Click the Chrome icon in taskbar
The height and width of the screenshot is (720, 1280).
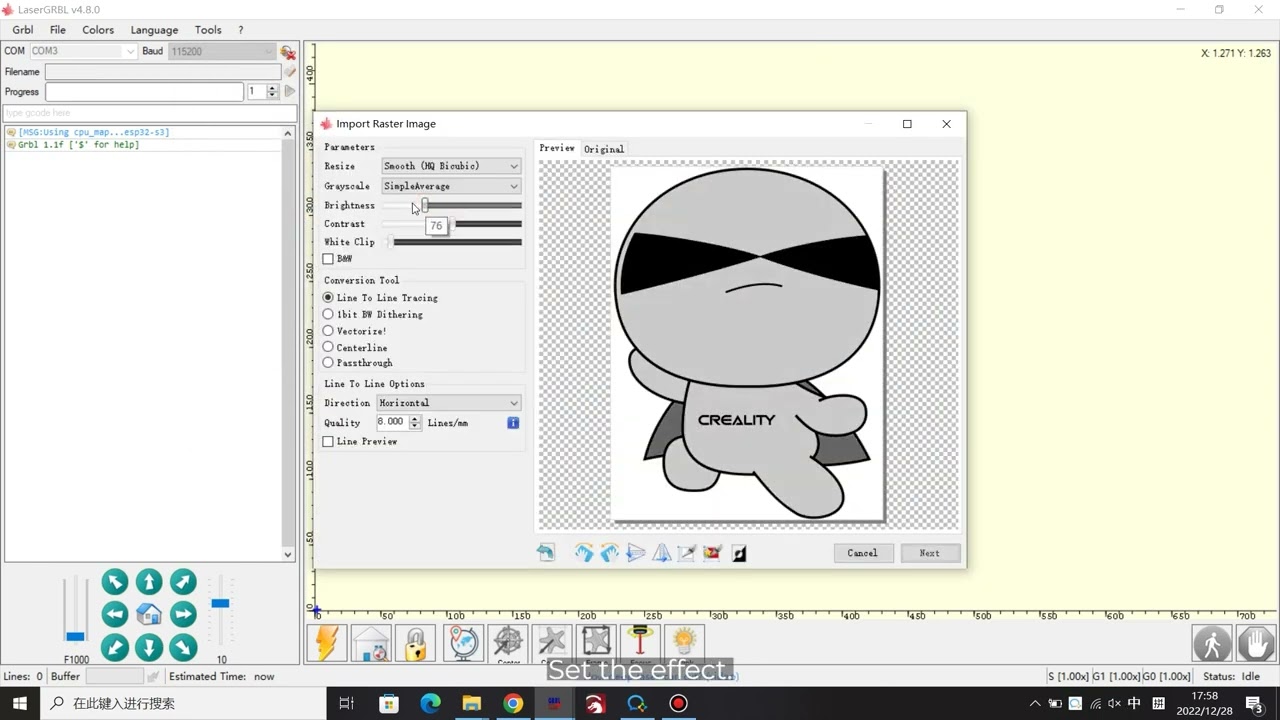click(x=513, y=703)
